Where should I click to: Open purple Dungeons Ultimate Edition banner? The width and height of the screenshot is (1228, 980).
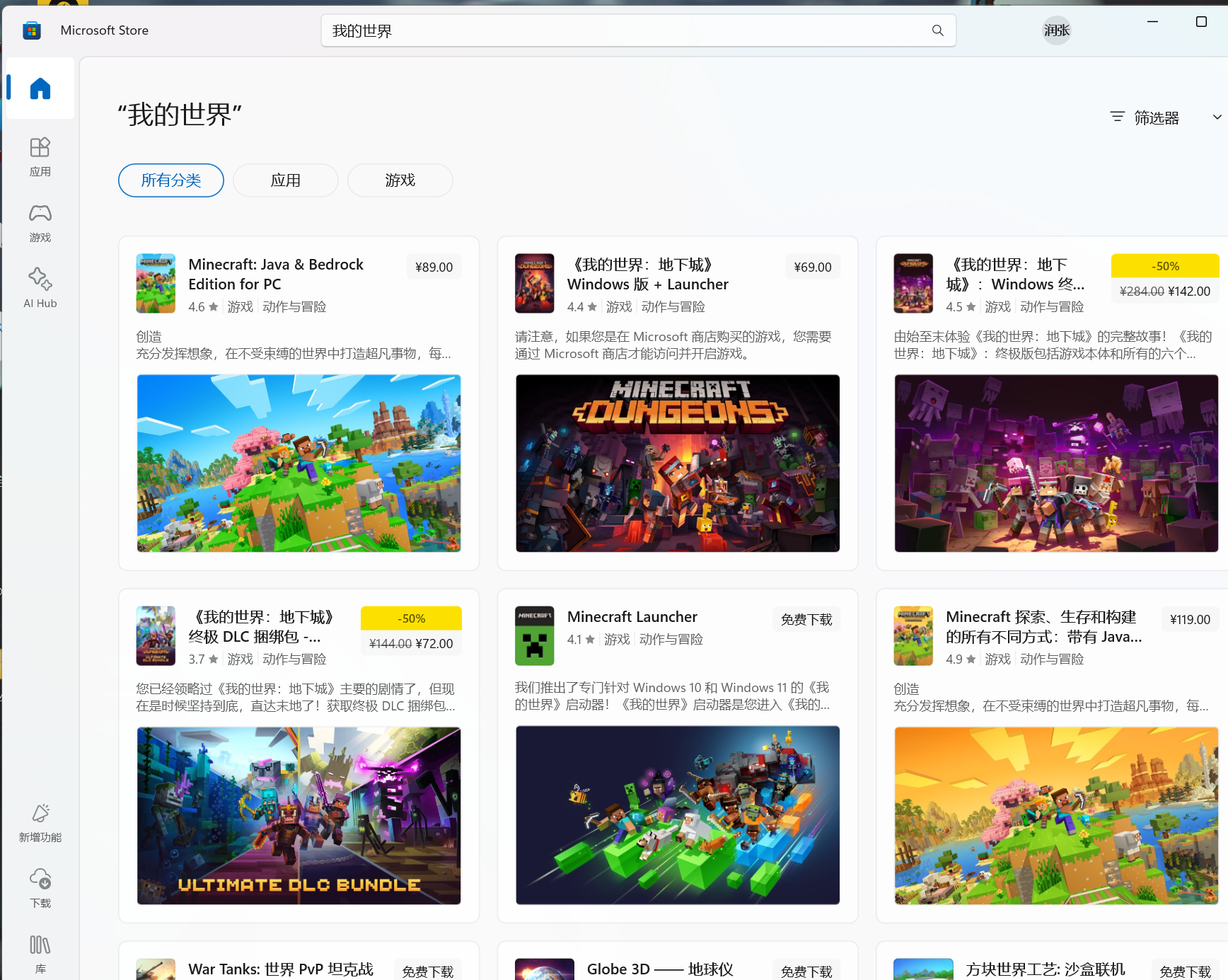coord(1056,463)
